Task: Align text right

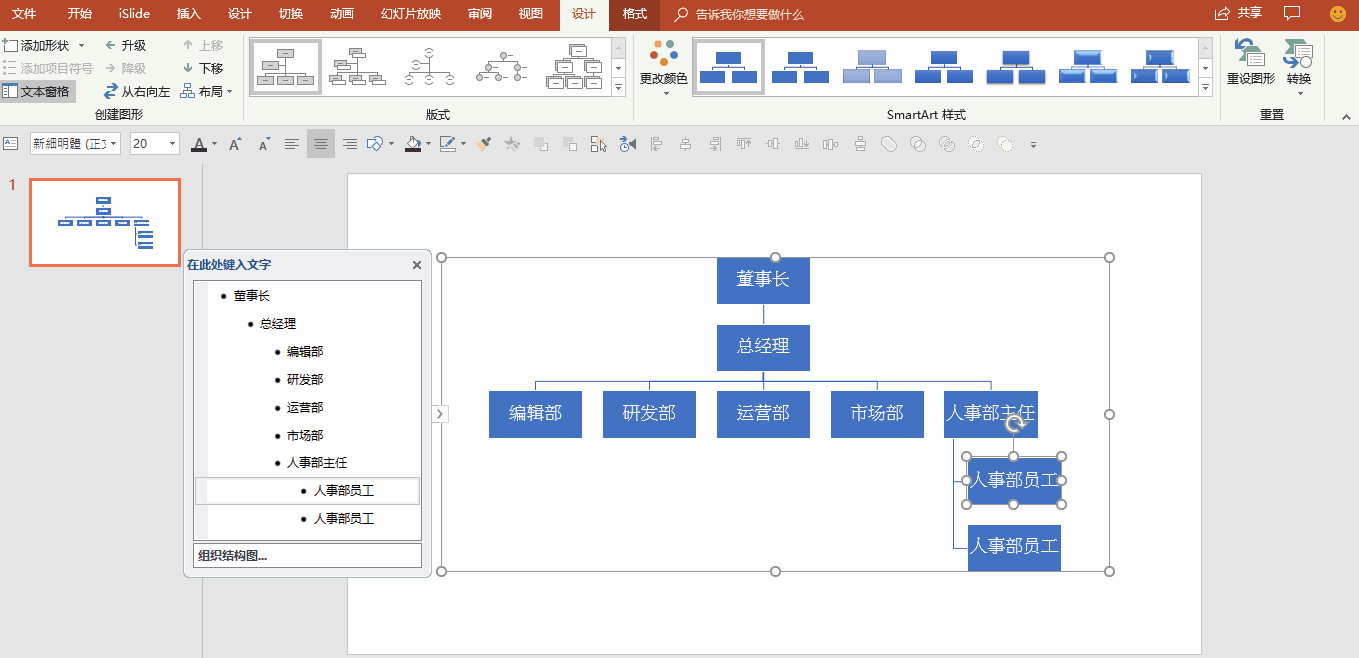Action: (349, 144)
